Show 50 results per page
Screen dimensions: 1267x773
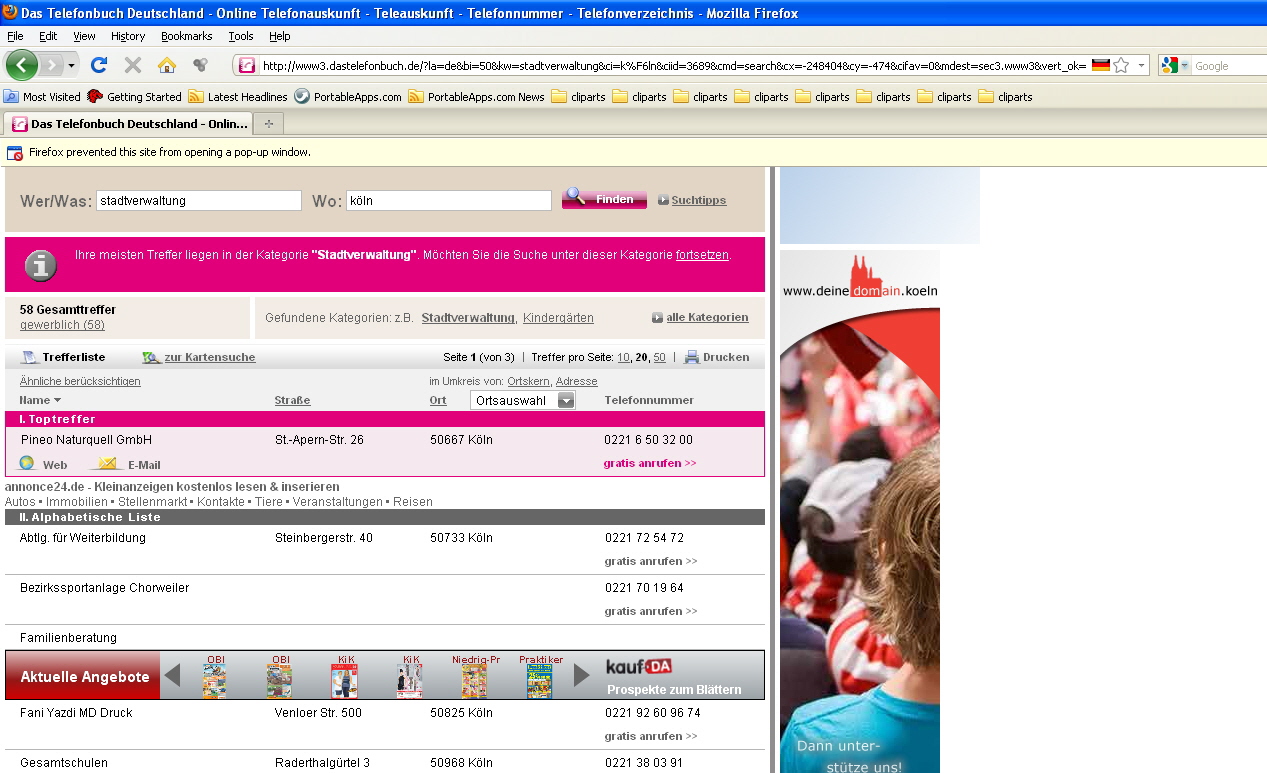coord(659,357)
